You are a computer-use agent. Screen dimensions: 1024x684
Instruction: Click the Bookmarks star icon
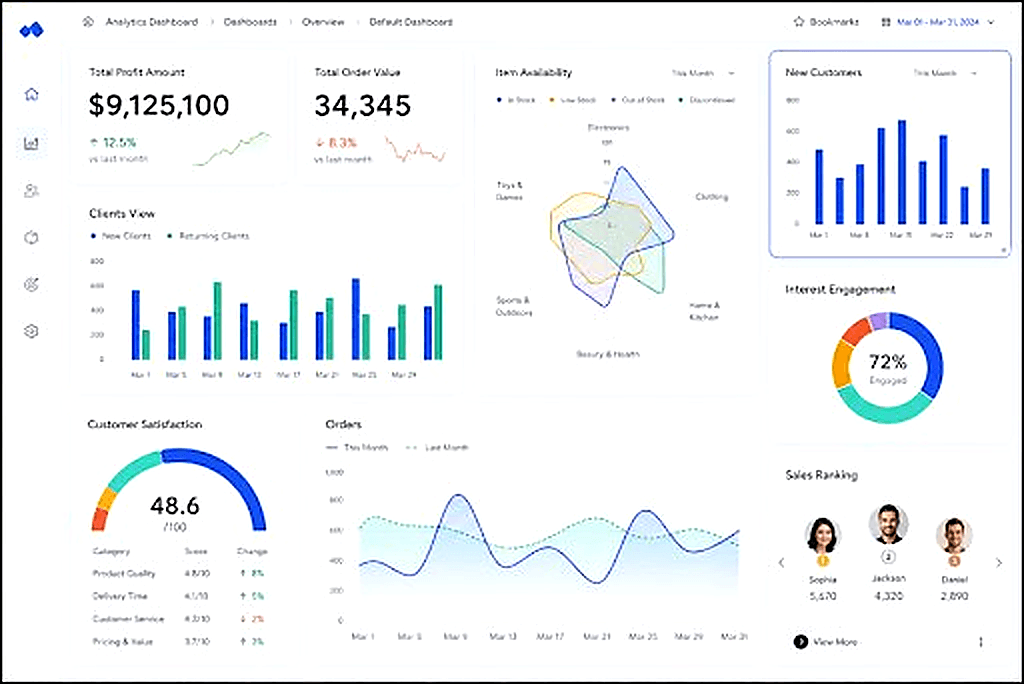799,22
